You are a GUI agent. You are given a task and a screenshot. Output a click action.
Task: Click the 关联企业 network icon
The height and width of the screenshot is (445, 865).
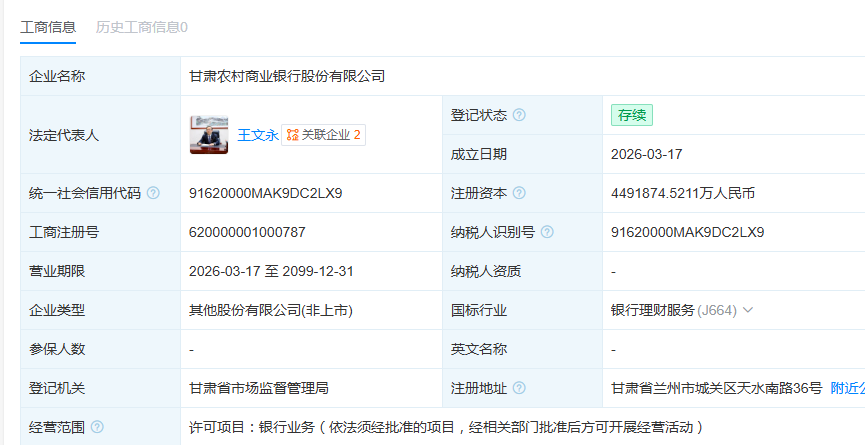[x=293, y=135]
